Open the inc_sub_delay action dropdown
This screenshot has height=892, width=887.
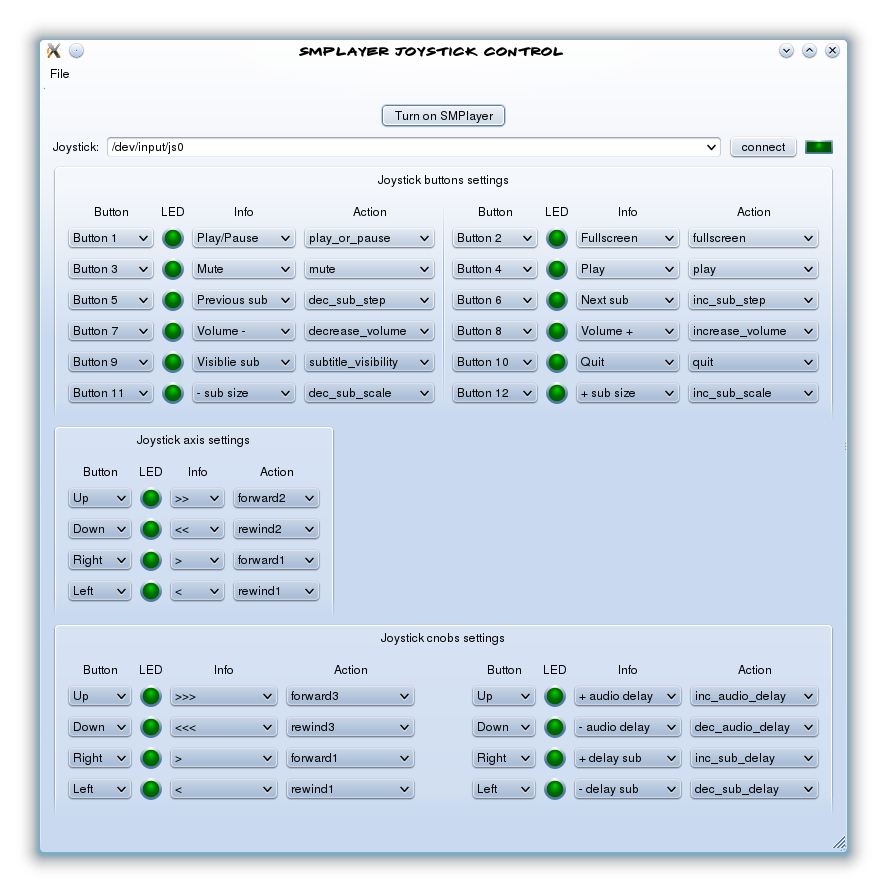[754, 758]
